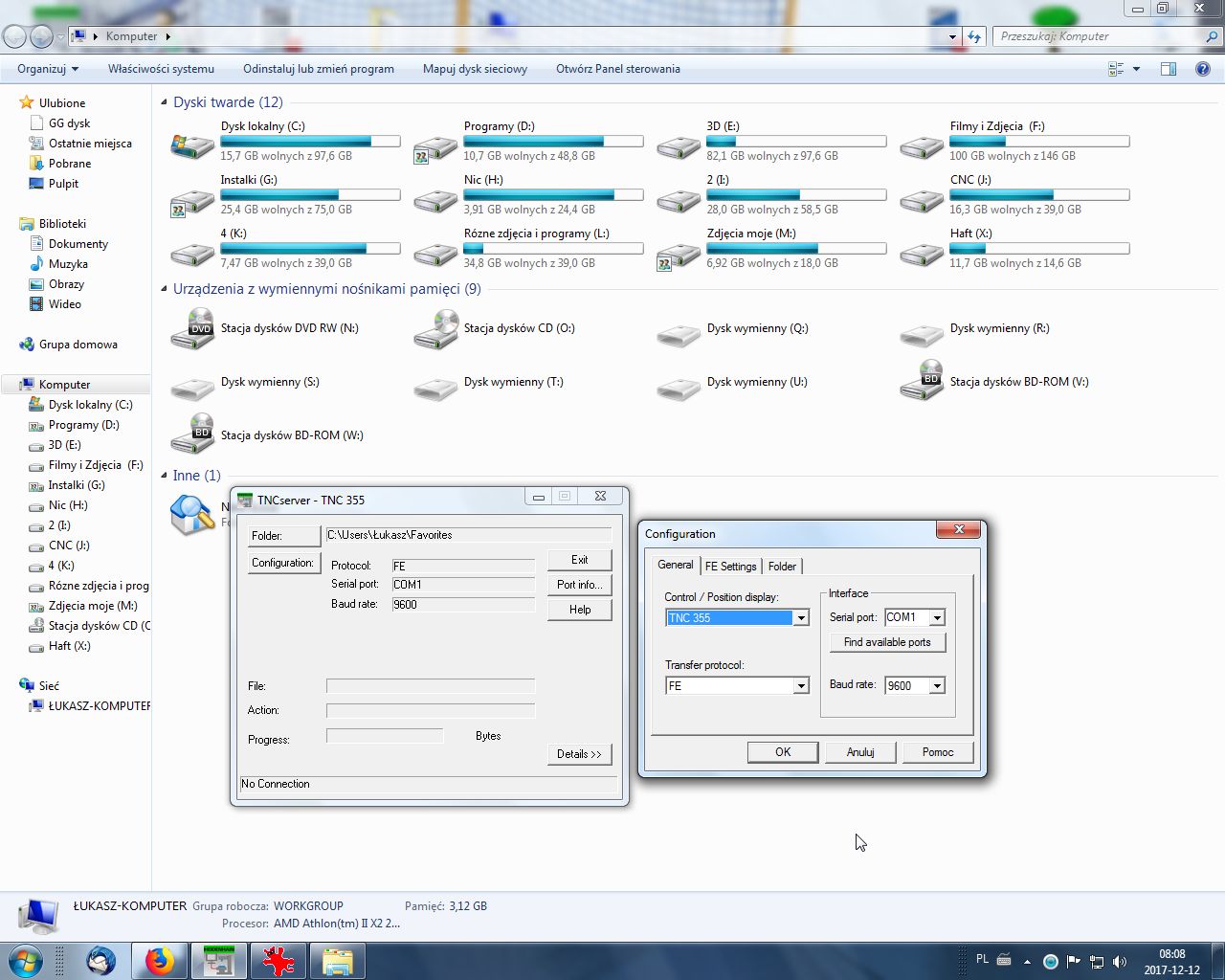Open Windows Explorer taskbar icon

[x=336, y=961]
